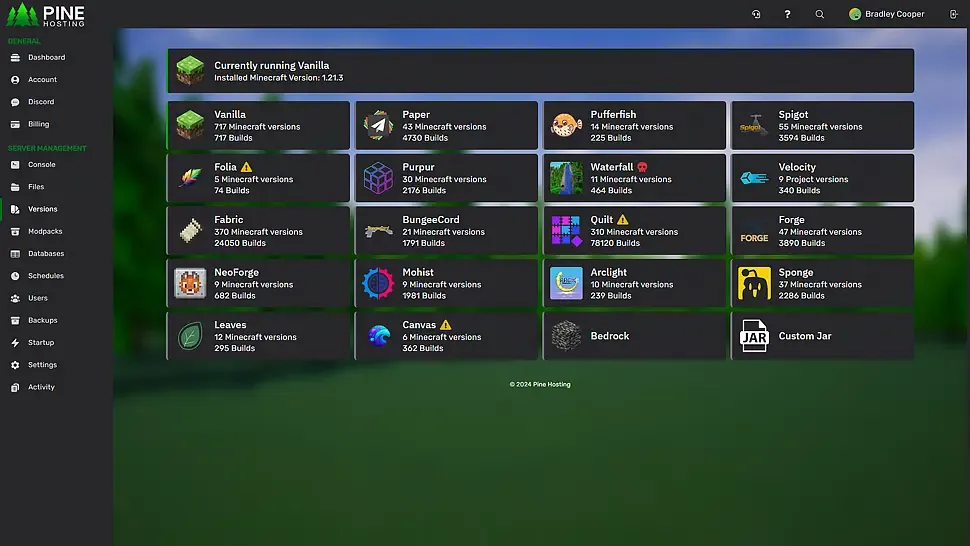Select the Purpur cube icon
This screenshot has width=970, height=546.
click(x=378, y=178)
